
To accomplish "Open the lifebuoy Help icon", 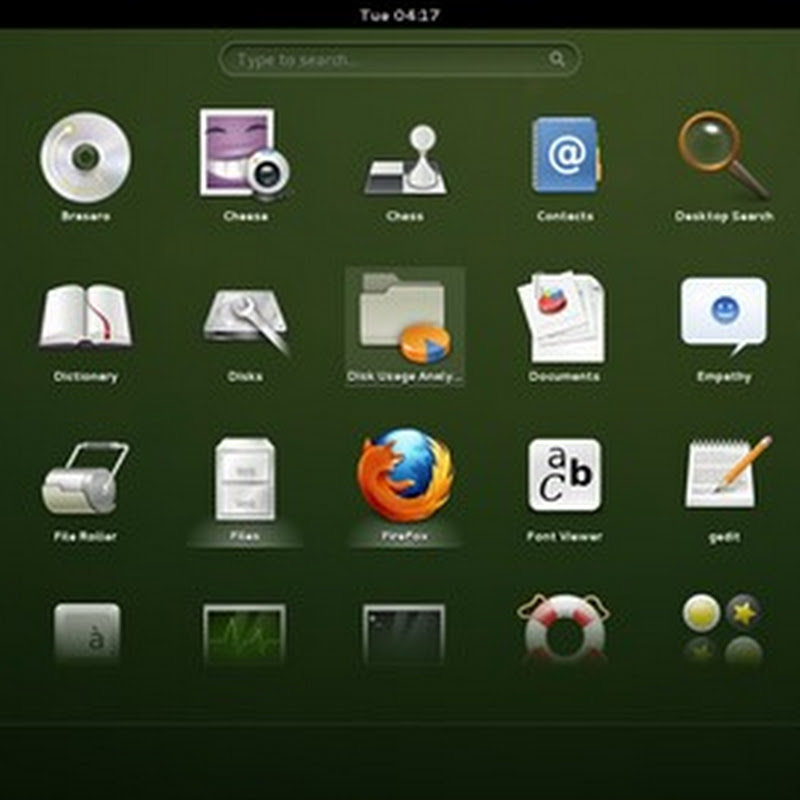I will 564,628.
